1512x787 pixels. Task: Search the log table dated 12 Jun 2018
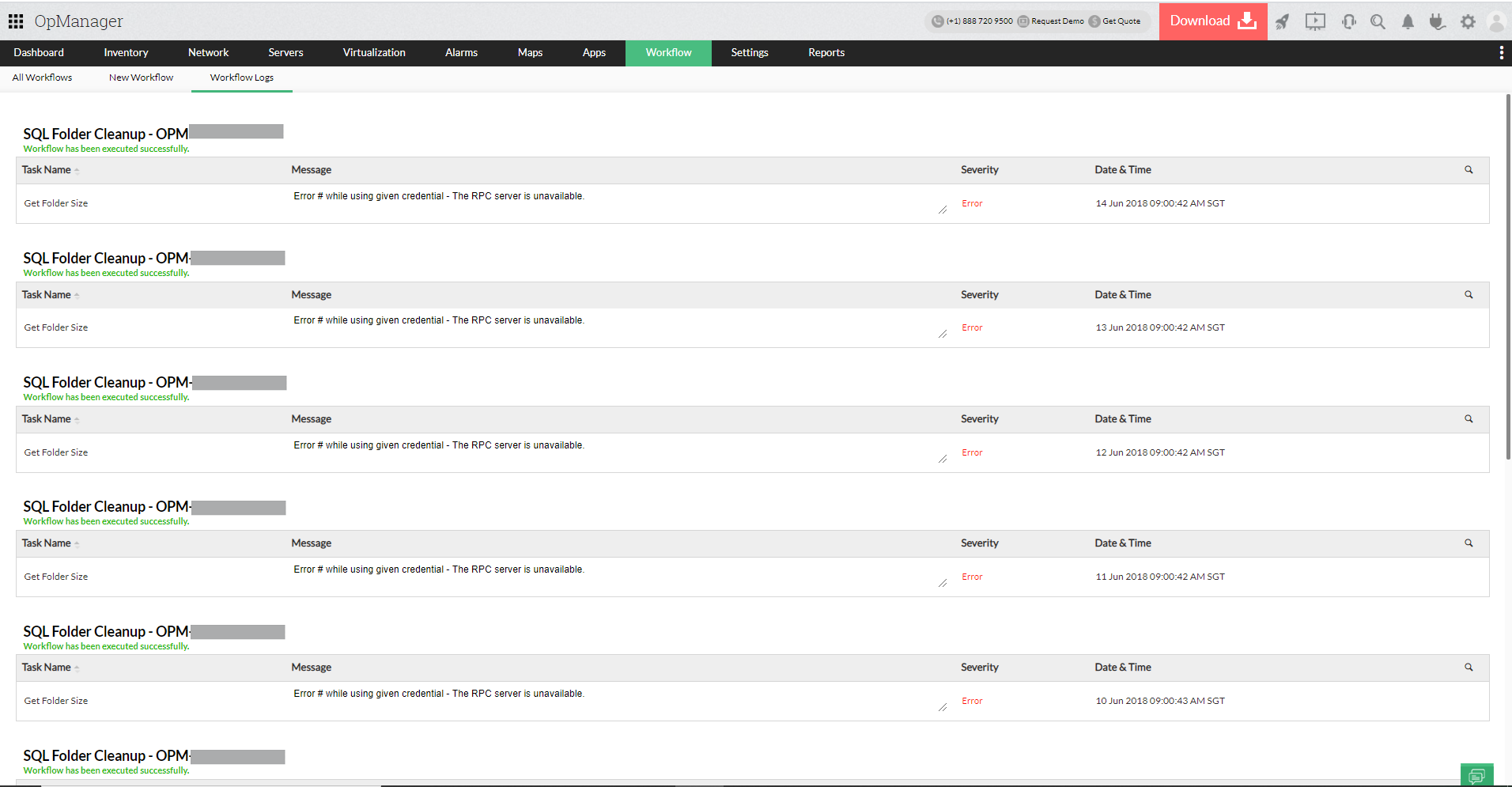(x=1469, y=419)
